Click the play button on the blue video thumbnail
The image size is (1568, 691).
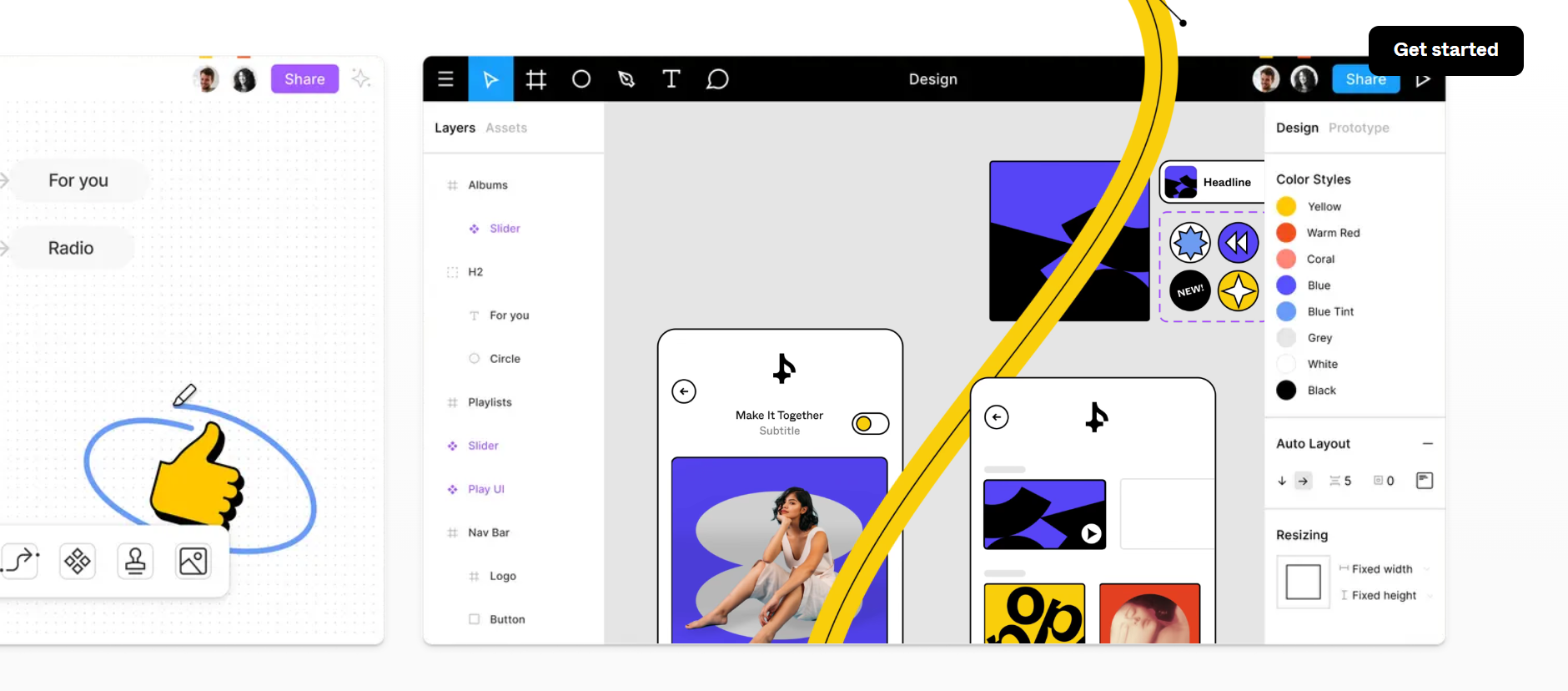[1091, 534]
